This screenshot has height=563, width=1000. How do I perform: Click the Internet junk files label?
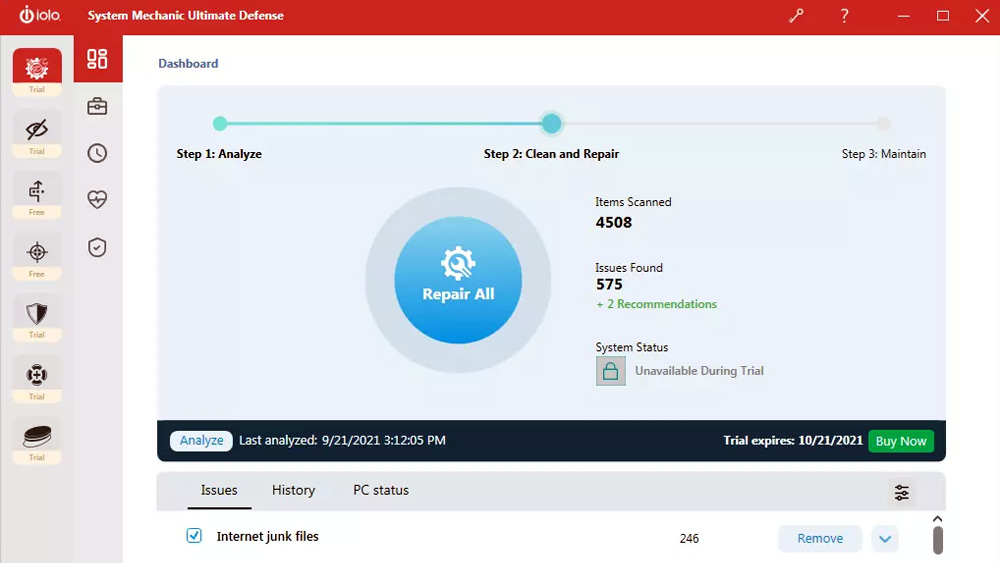267,536
